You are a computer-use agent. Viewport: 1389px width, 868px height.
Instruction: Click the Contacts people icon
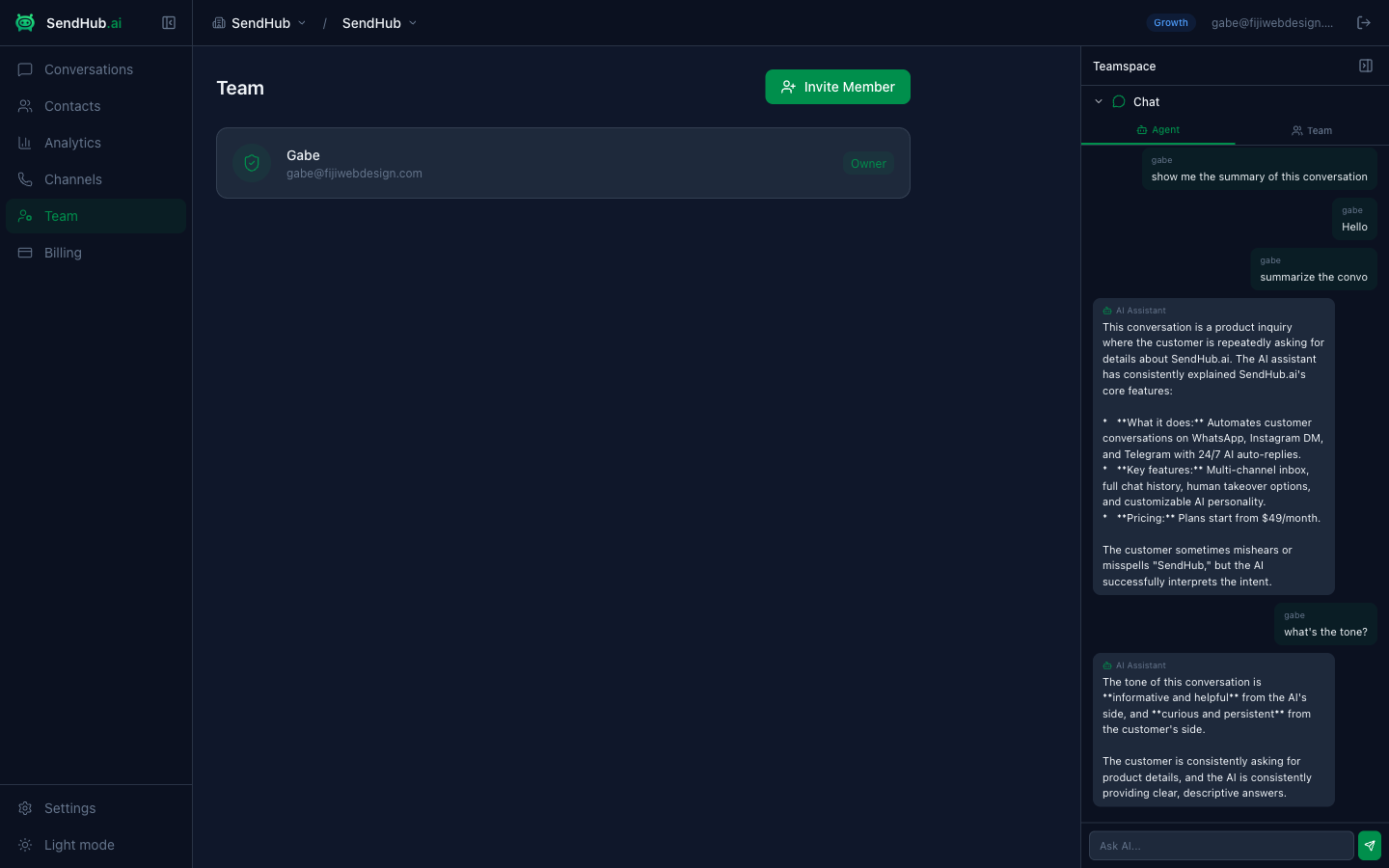(x=25, y=106)
